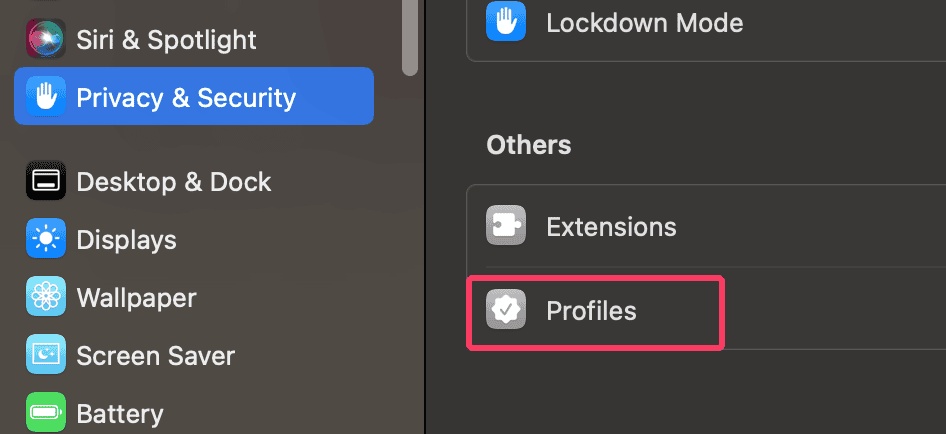Open the Screen Saver text label

pyautogui.click(x=155, y=356)
